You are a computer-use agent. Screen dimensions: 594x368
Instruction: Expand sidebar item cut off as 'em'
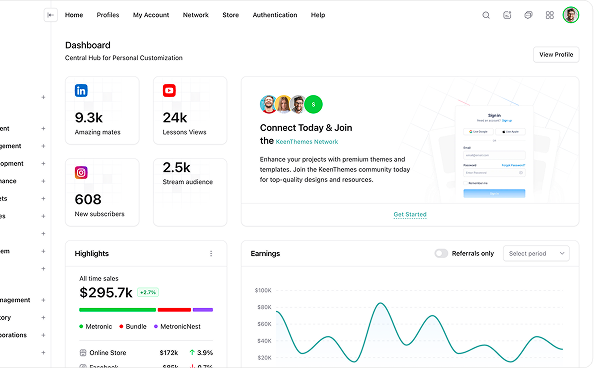click(43, 251)
